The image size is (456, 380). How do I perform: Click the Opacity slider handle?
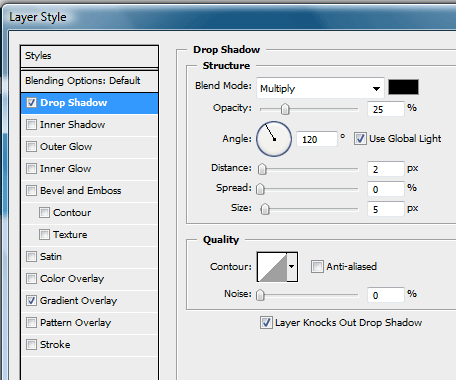click(x=285, y=109)
